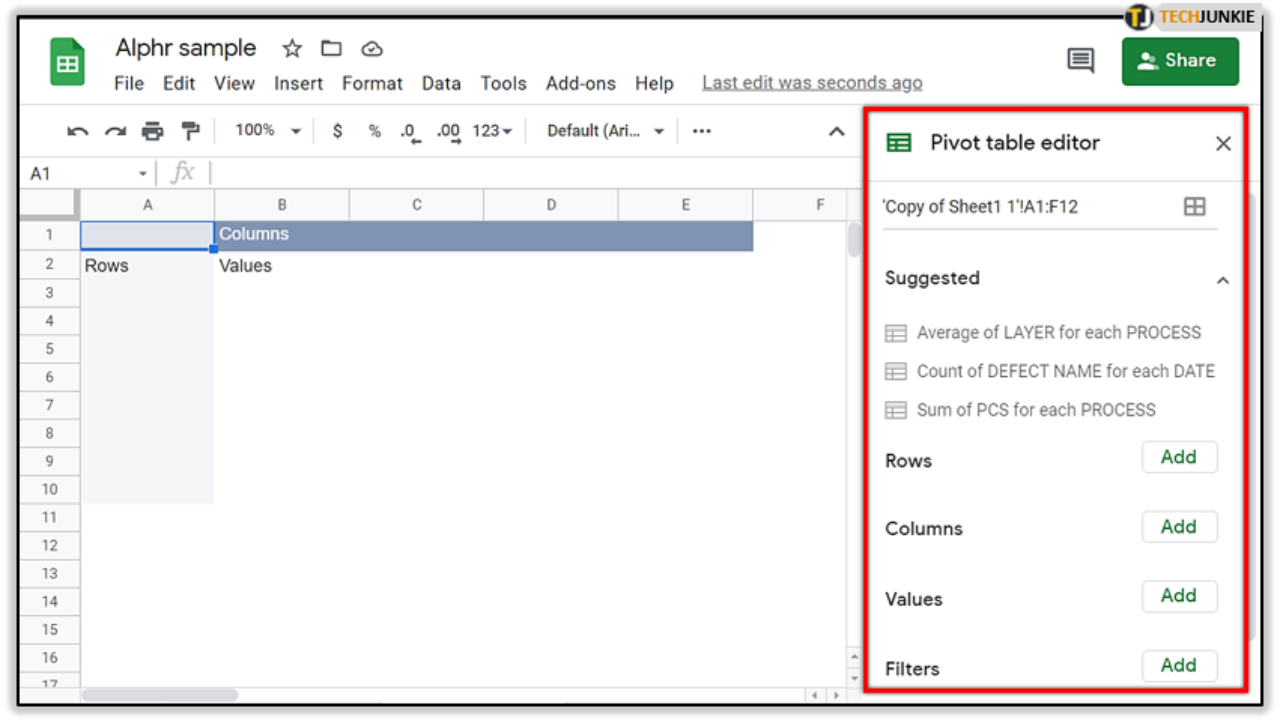This screenshot has height=720, width=1280.
Task: Open the zoom level dropdown
Action: click(265, 131)
